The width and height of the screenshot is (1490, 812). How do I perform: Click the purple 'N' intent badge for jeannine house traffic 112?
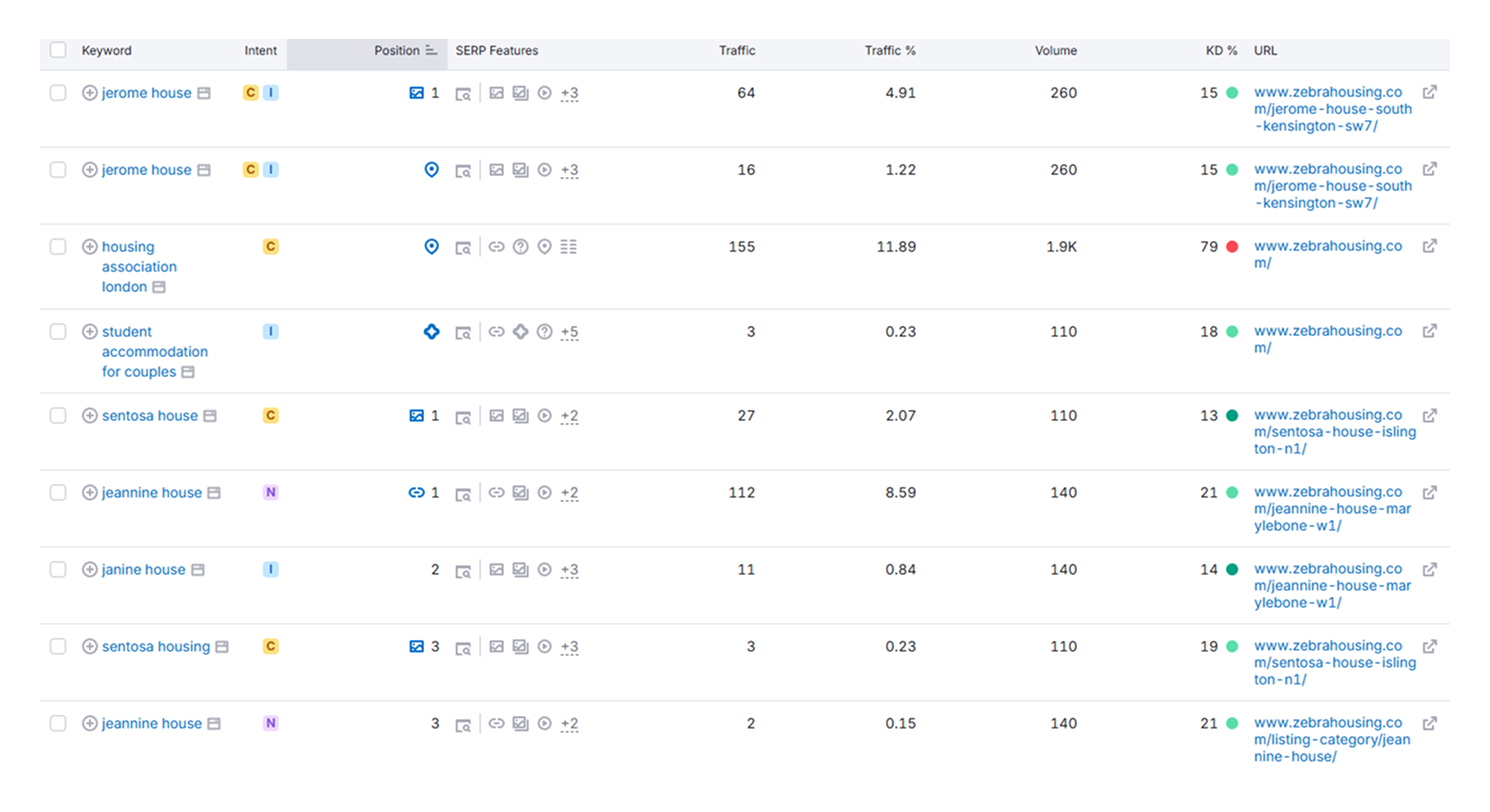coord(270,493)
